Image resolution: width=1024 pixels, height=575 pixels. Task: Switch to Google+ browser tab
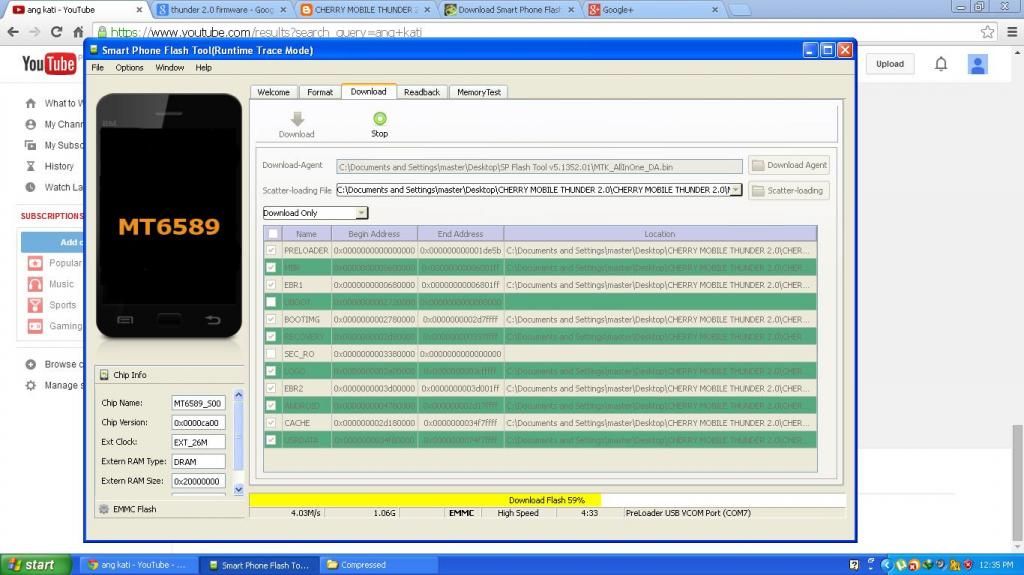[653, 10]
